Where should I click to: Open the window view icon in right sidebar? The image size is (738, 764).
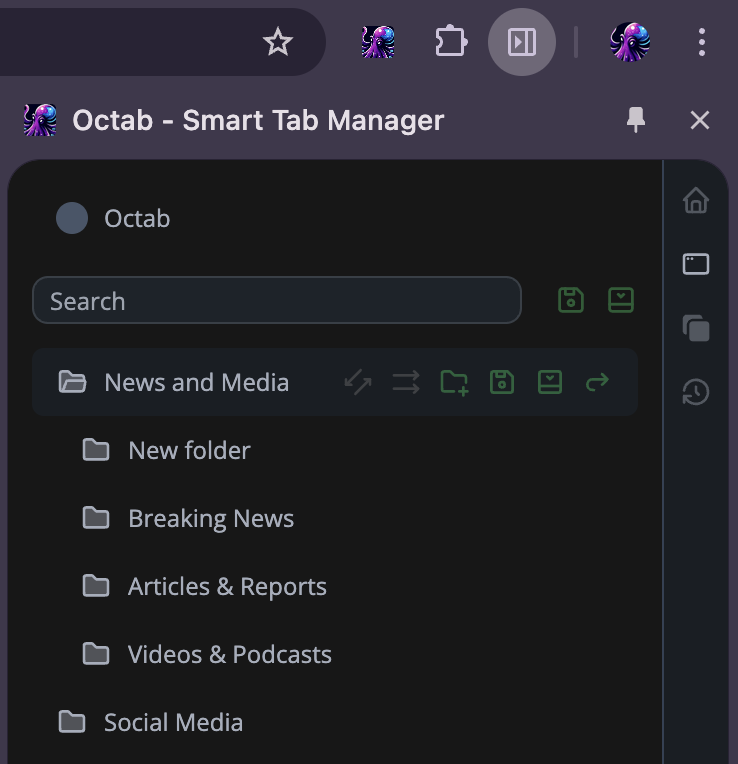coord(696,264)
